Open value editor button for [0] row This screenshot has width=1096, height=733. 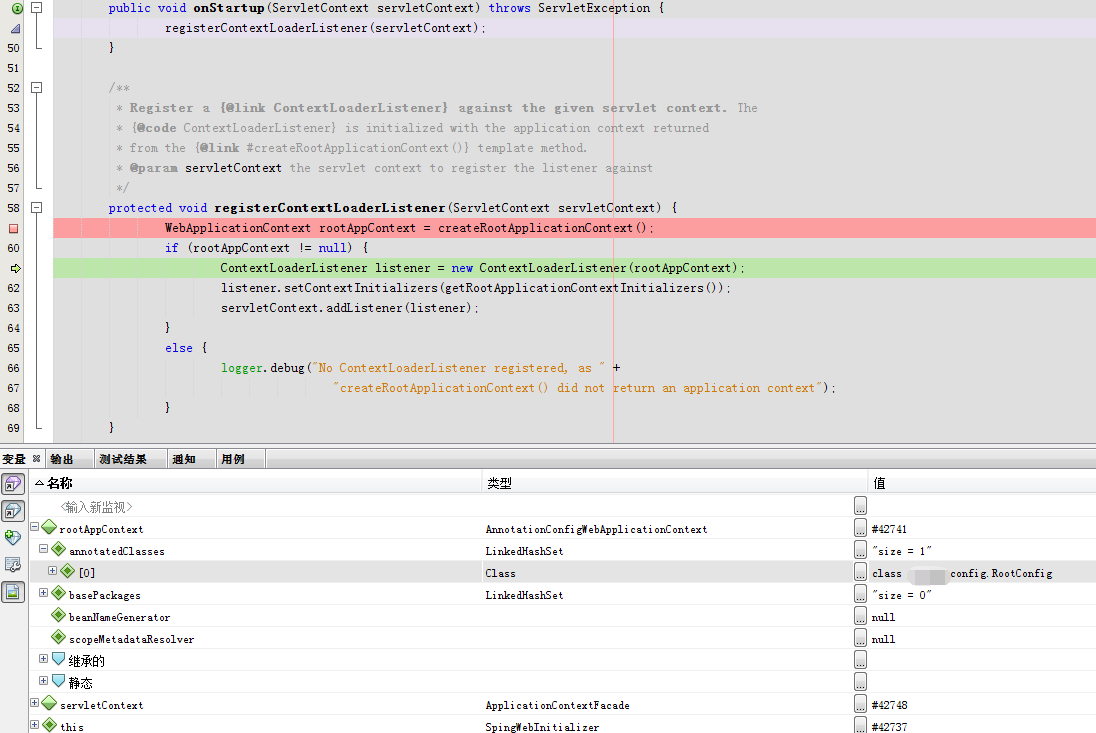pyautogui.click(x=860, y=572)
